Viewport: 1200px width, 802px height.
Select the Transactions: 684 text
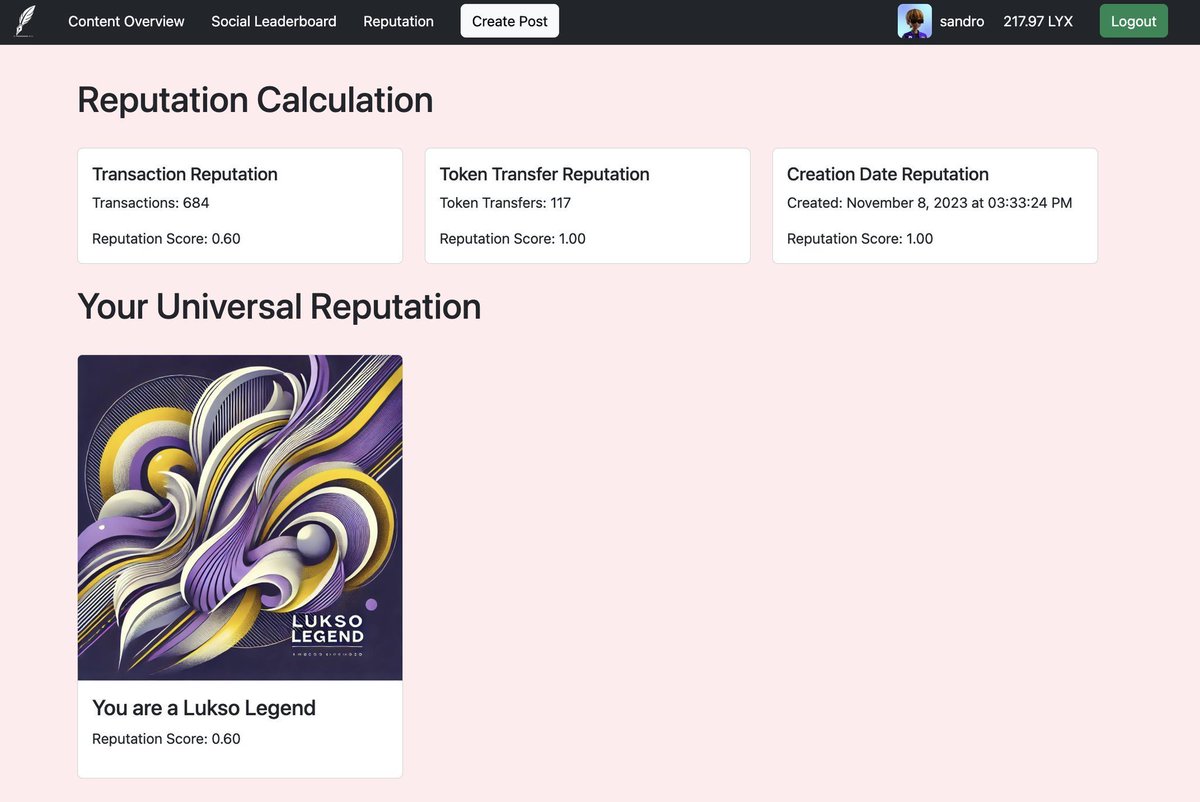[x=151, y=203]
